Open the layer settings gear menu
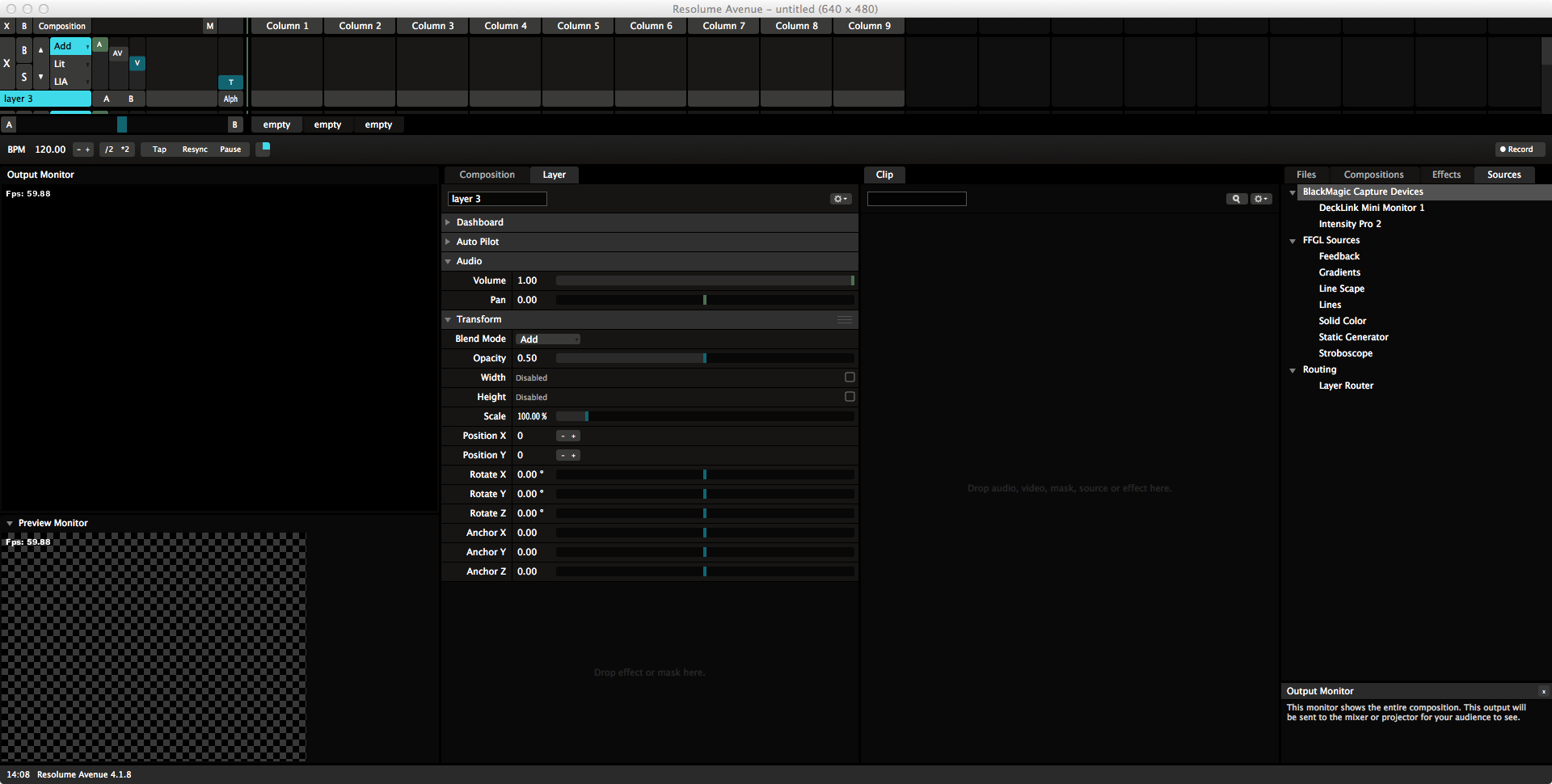The image size is (1552, 784). point(840,199)
